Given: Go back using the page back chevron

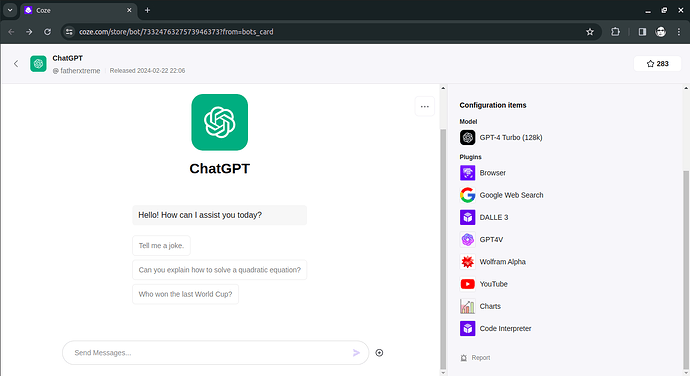Looking at the screenshot, I should [x=16, y=64].
